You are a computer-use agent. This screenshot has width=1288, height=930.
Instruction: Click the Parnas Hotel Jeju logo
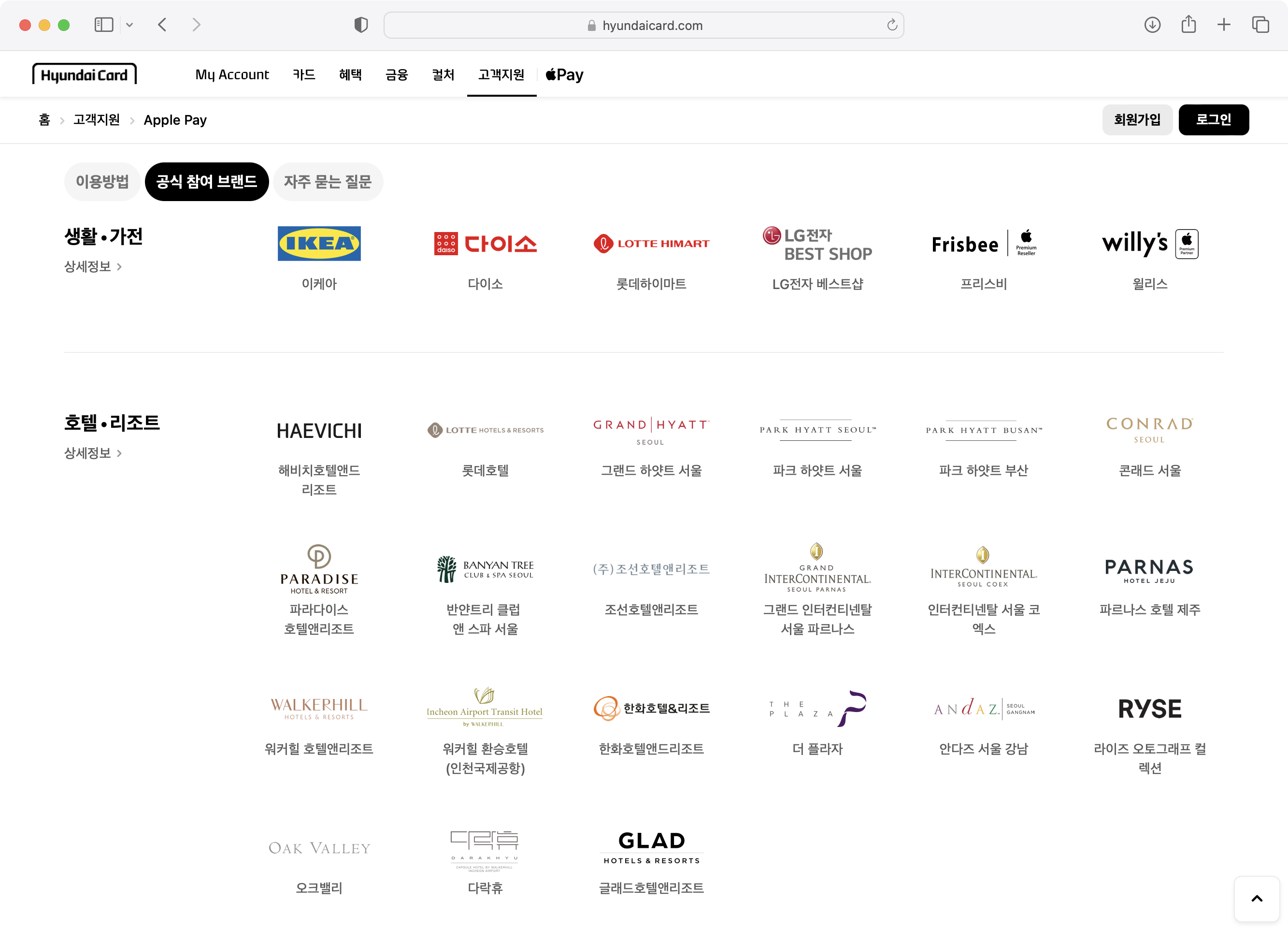pos(1150,571)
